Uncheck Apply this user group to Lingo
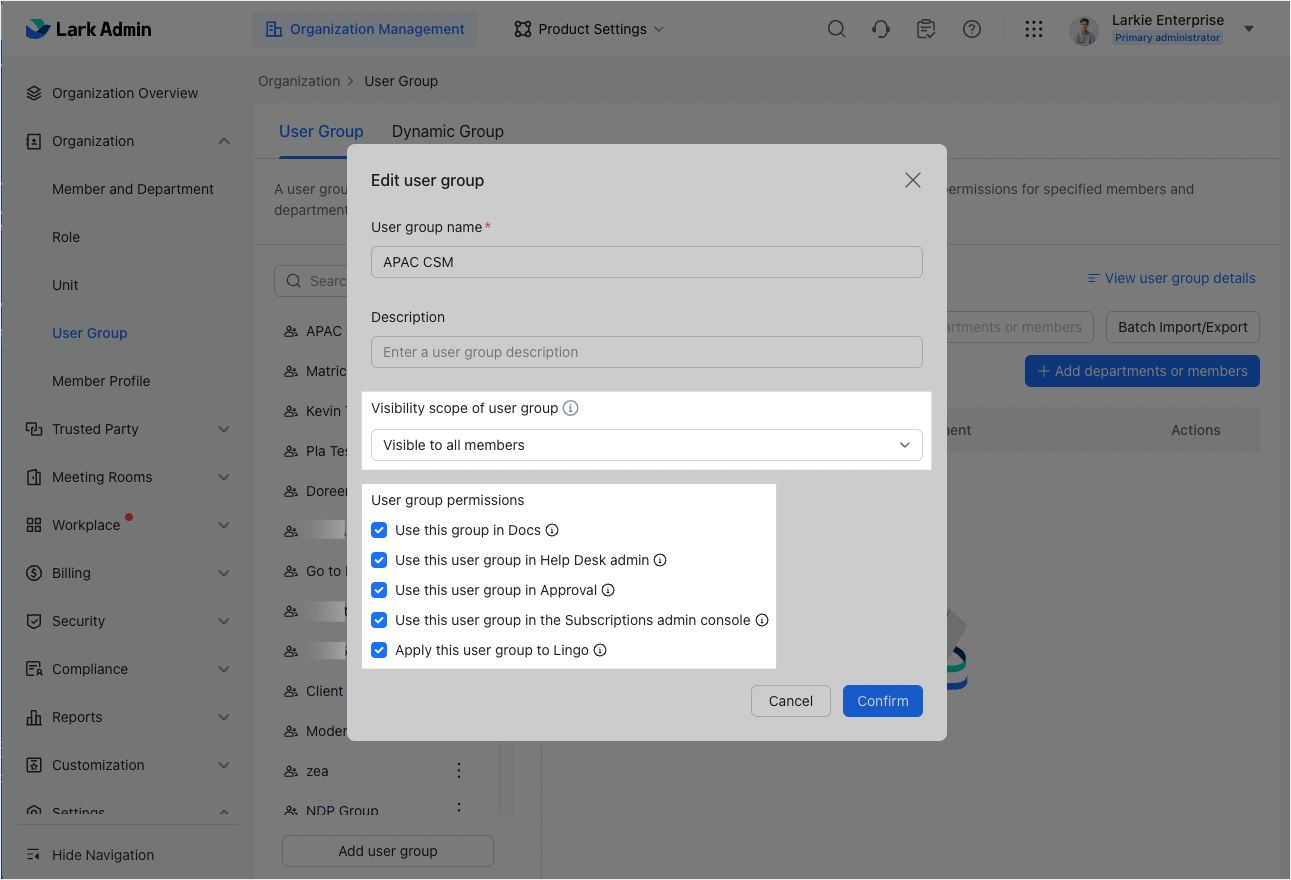Image resolution: width=1291 pixels, height=880 pixels. pos(379,650)
